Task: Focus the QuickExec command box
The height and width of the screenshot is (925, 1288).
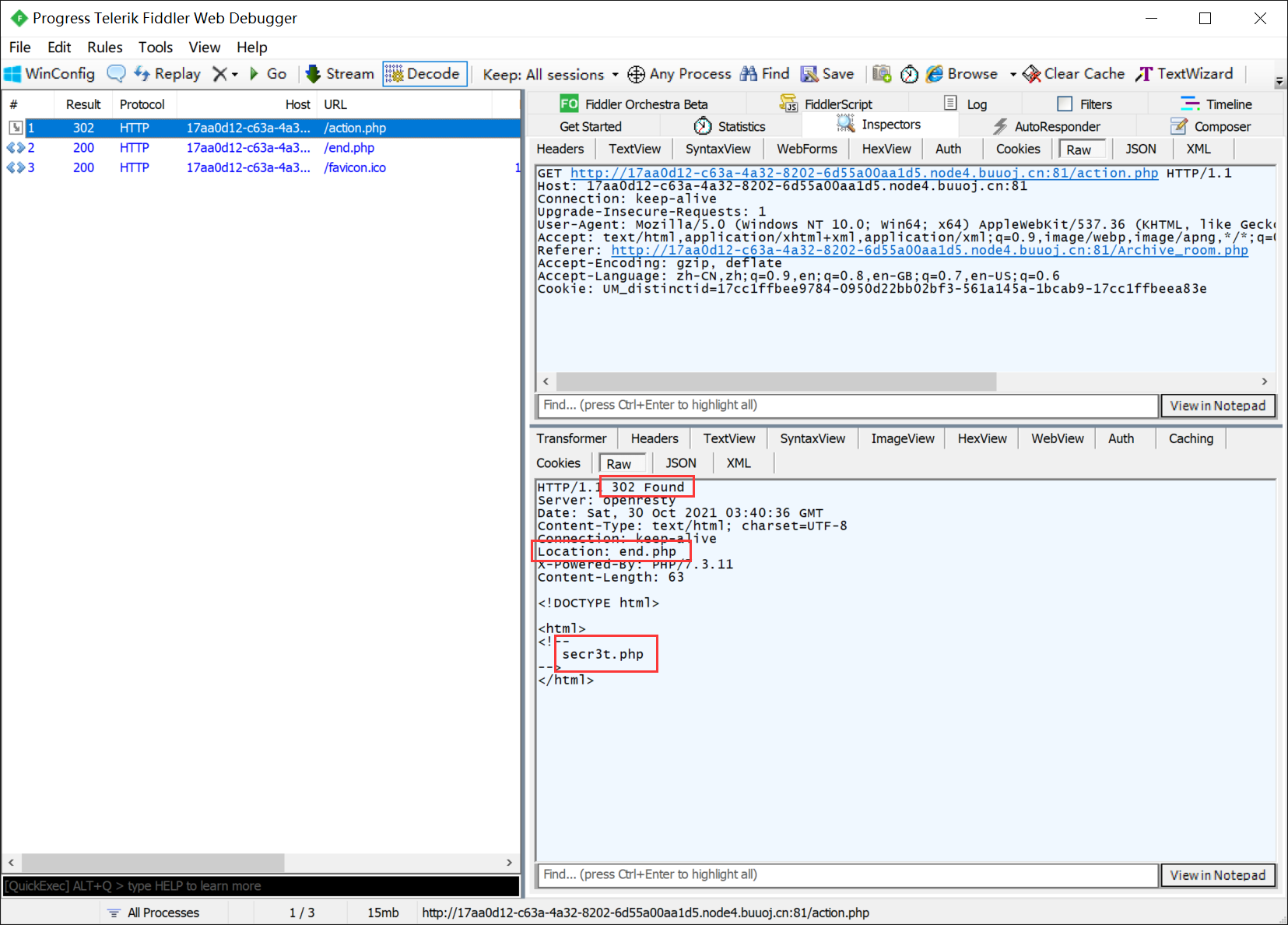Action: tap(261, 886)
